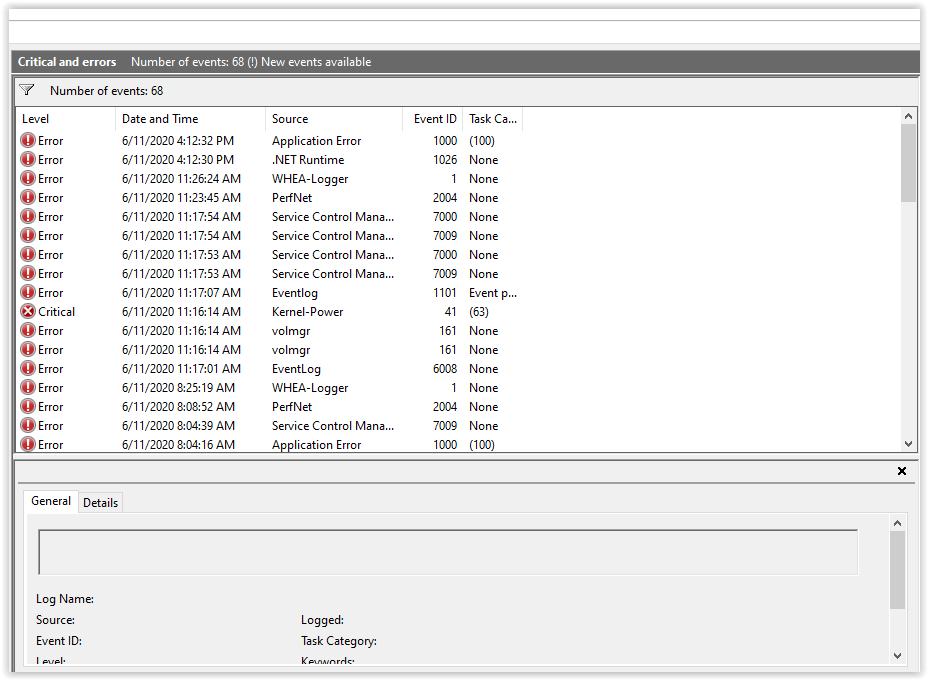The width and height of the screenshot is (928, 680).
Task: Select event ID 1026 cell
Action: coord(444,159)
